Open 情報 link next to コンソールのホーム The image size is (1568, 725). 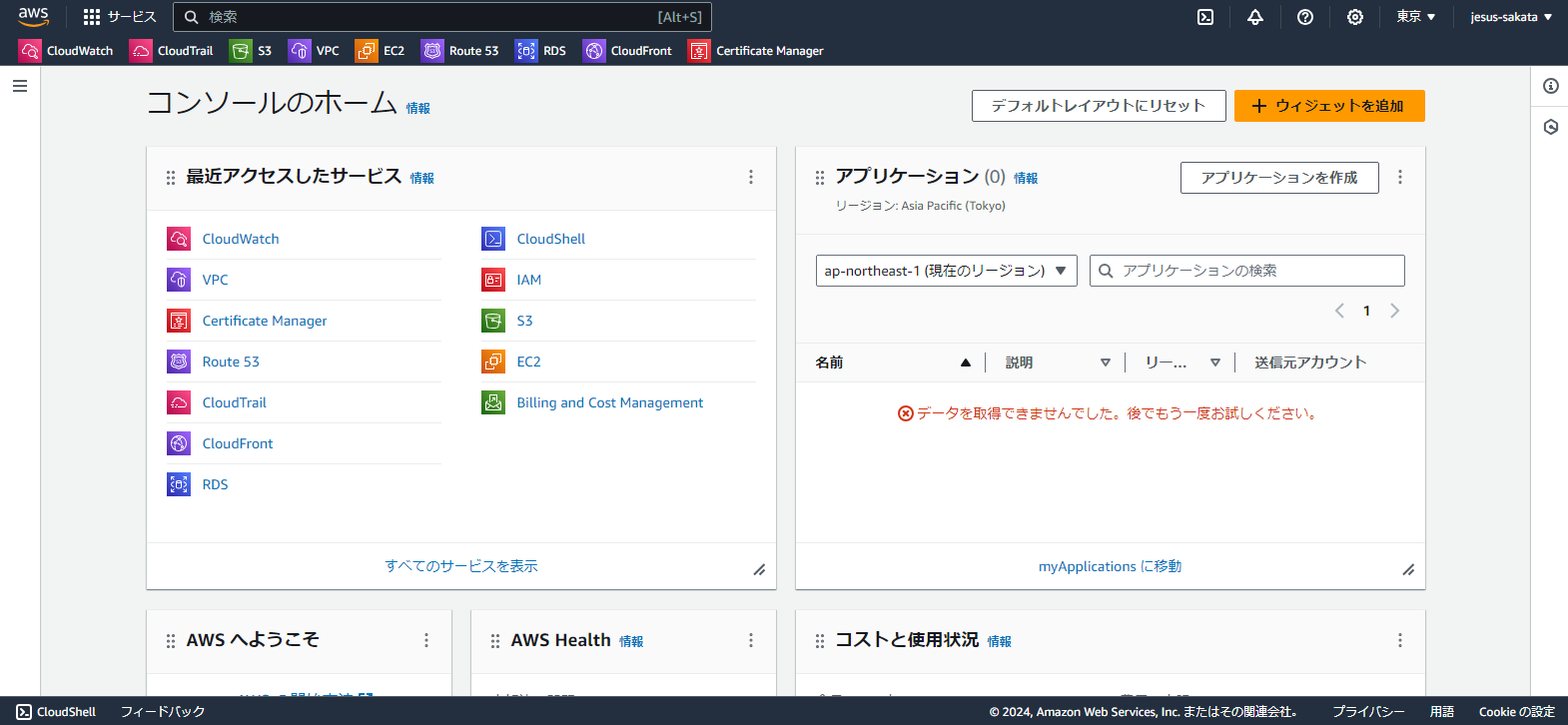pyautogui.click(x=417, y=108)
